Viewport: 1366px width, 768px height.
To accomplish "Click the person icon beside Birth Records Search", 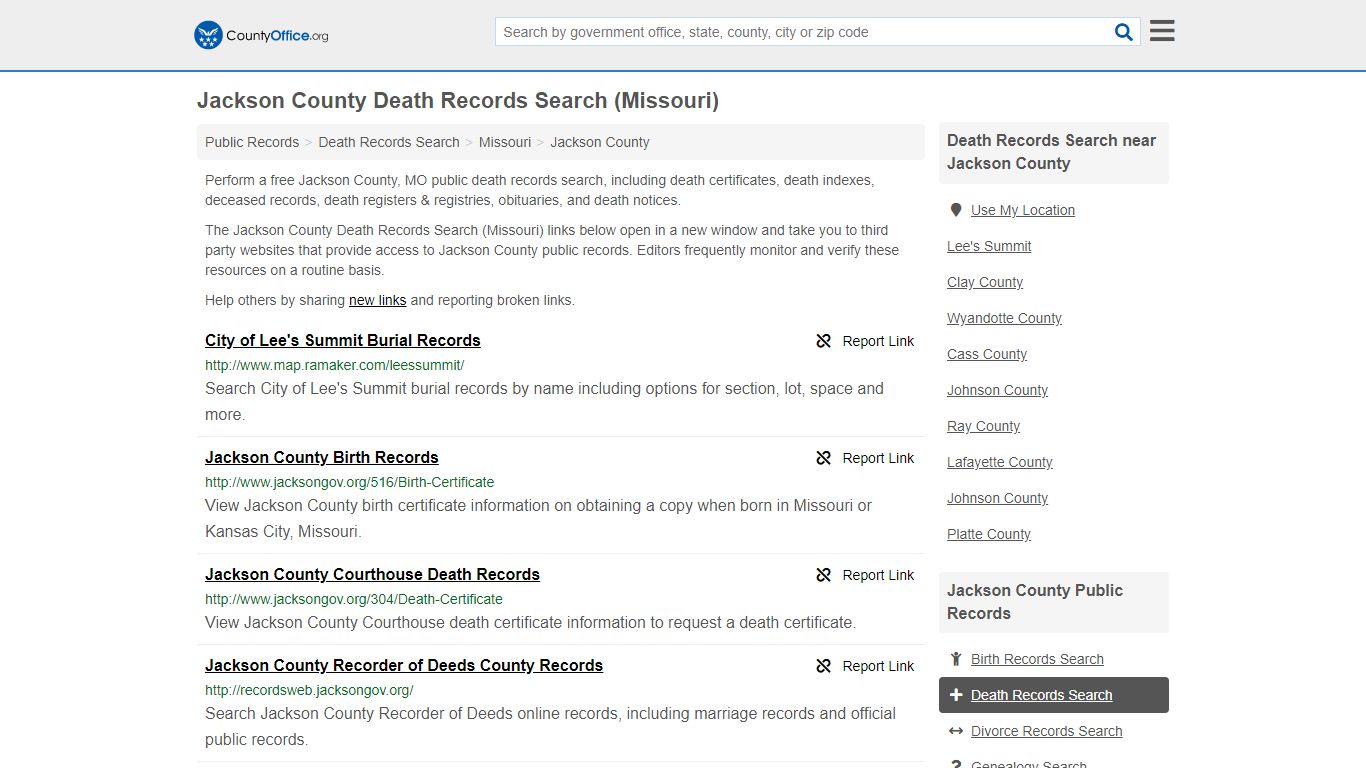I will (956, 659).
